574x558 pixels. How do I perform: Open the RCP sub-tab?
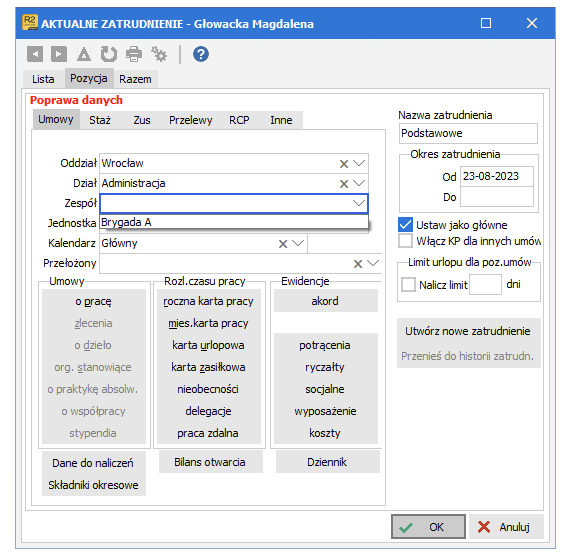click(x=239, y=120)
